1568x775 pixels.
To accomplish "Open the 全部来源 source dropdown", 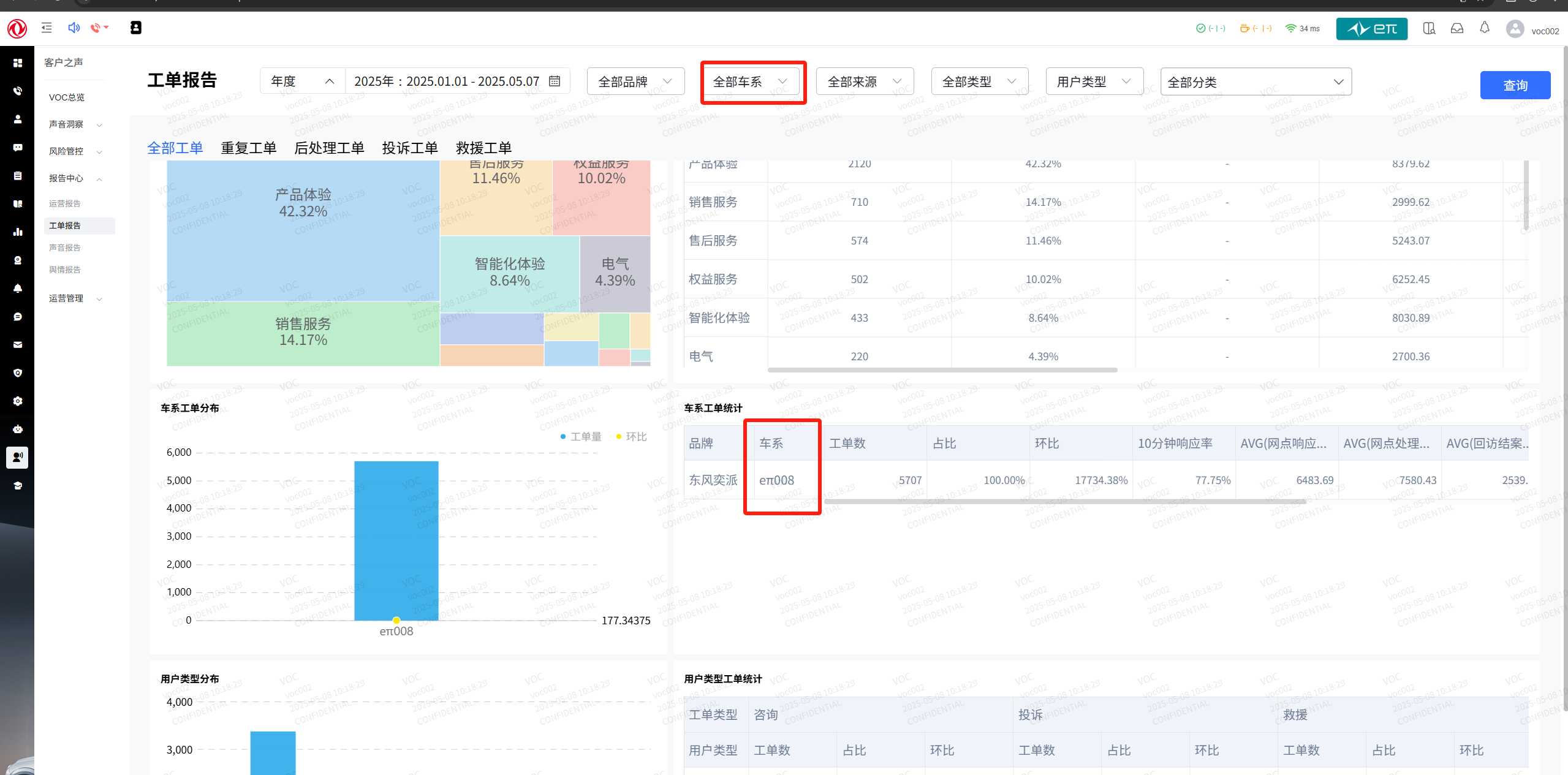I will pyautogui.click(x=865, y=81).
